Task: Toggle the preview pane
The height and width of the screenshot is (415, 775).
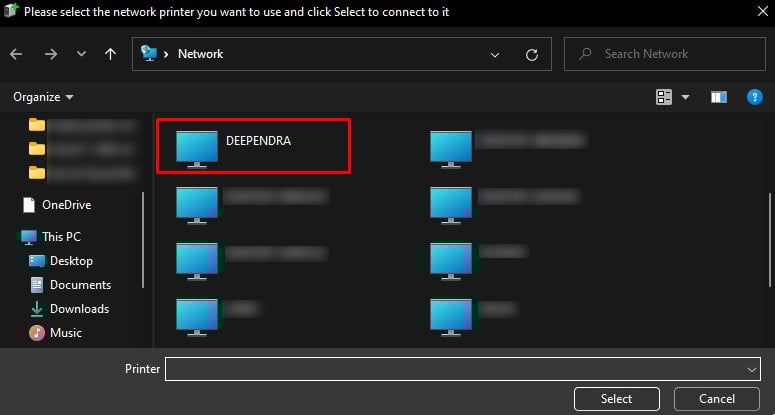Action: point(719,97)
